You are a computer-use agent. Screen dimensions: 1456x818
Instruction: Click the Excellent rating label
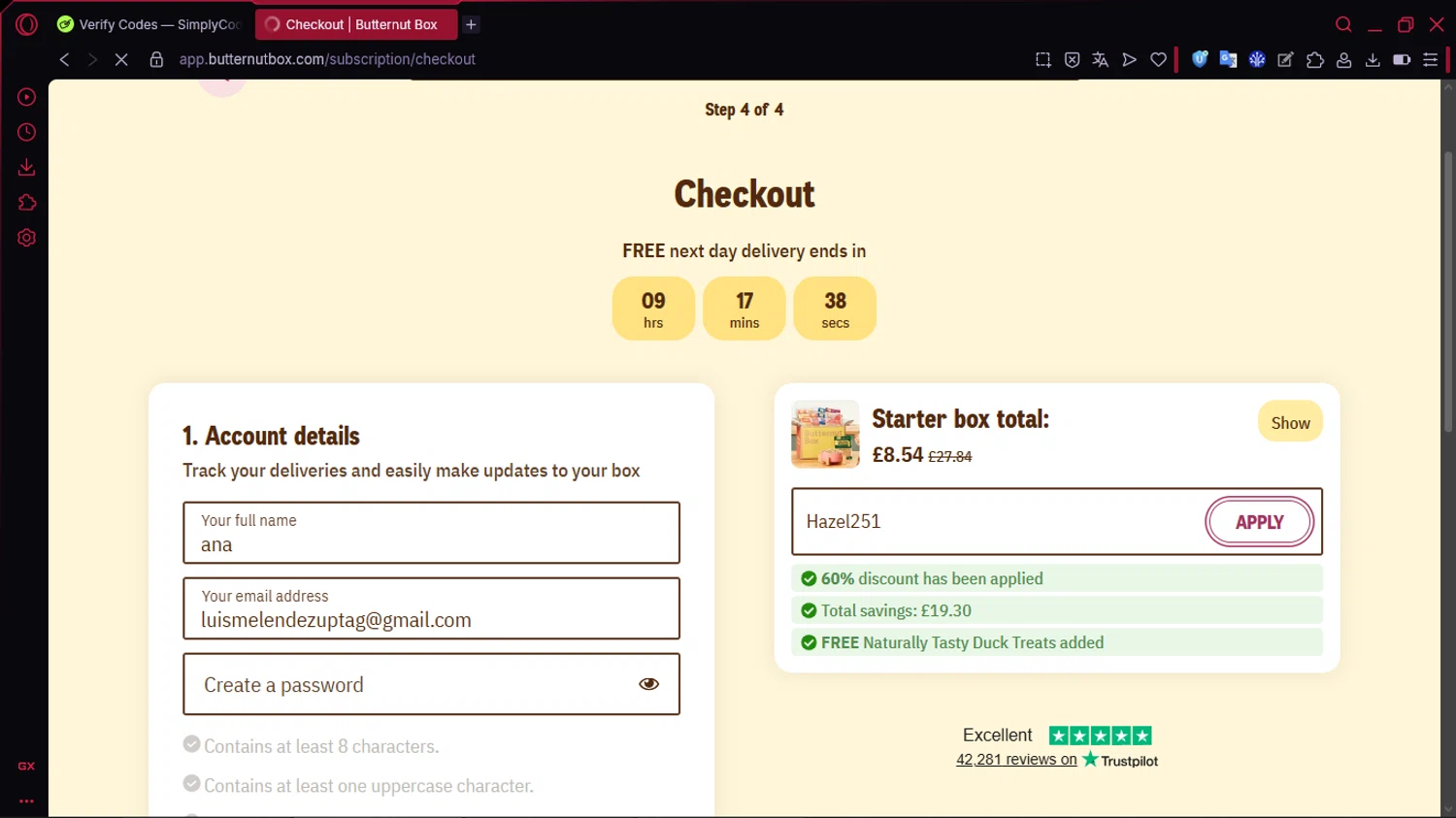997,736
